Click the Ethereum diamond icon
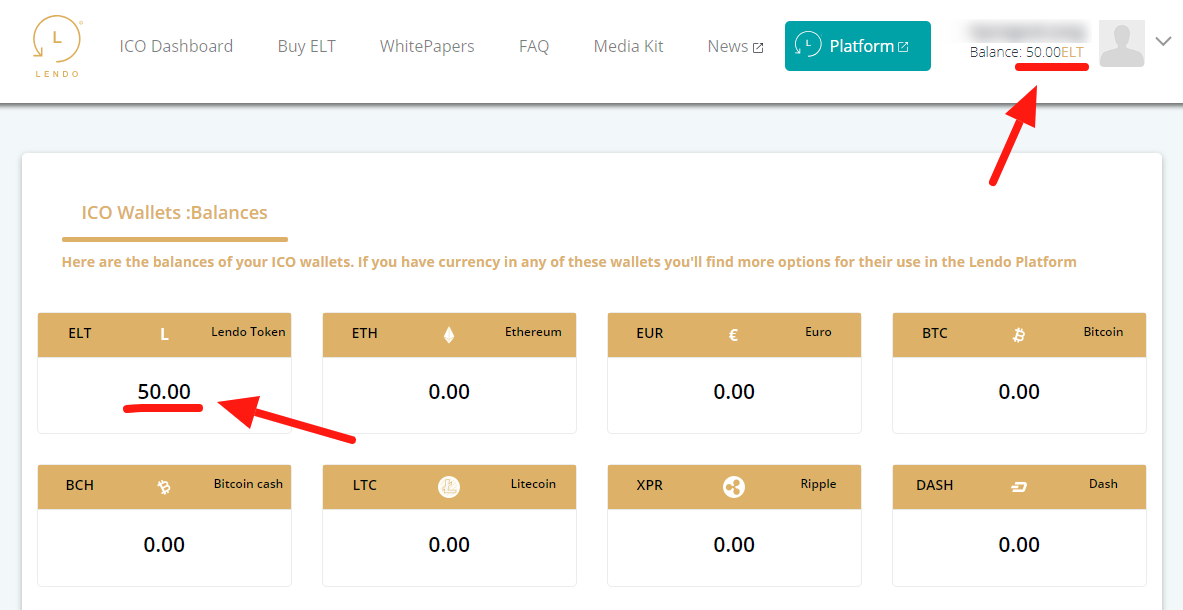 [449, 335]
